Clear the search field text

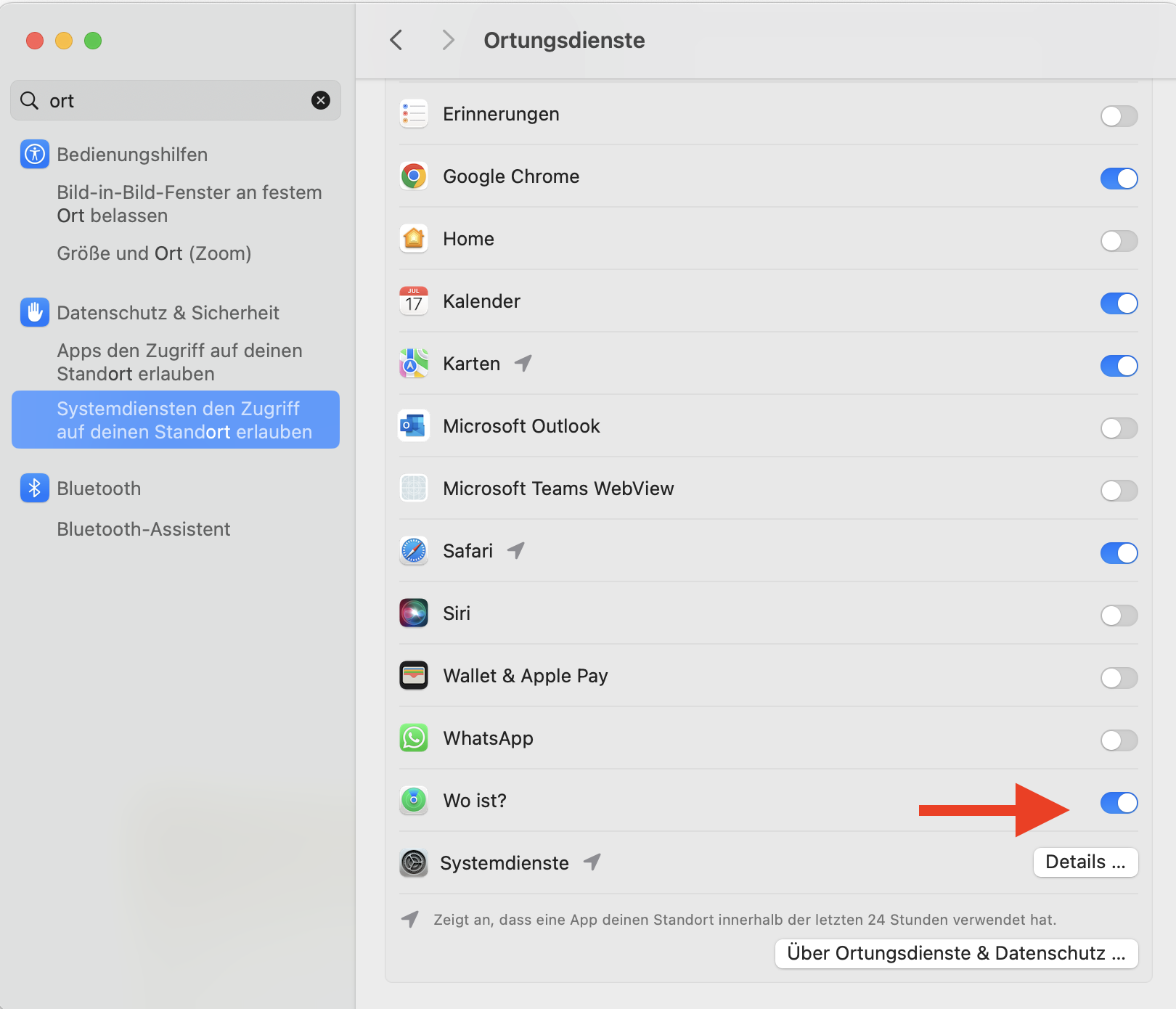[320, 100]
